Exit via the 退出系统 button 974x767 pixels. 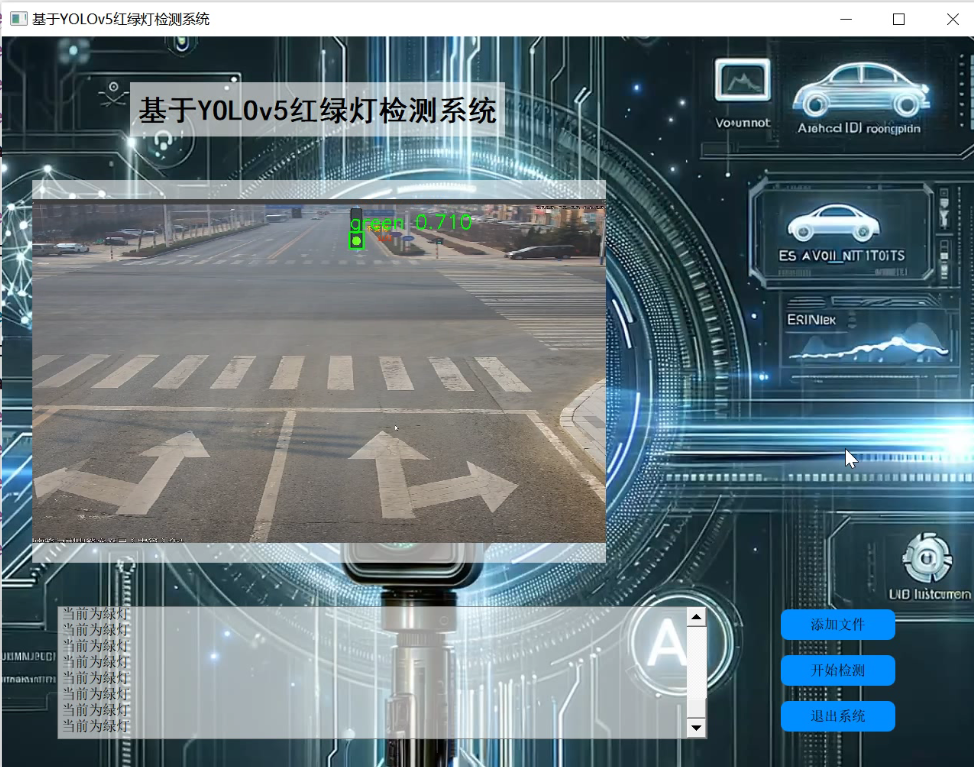(x=837, y=716)
